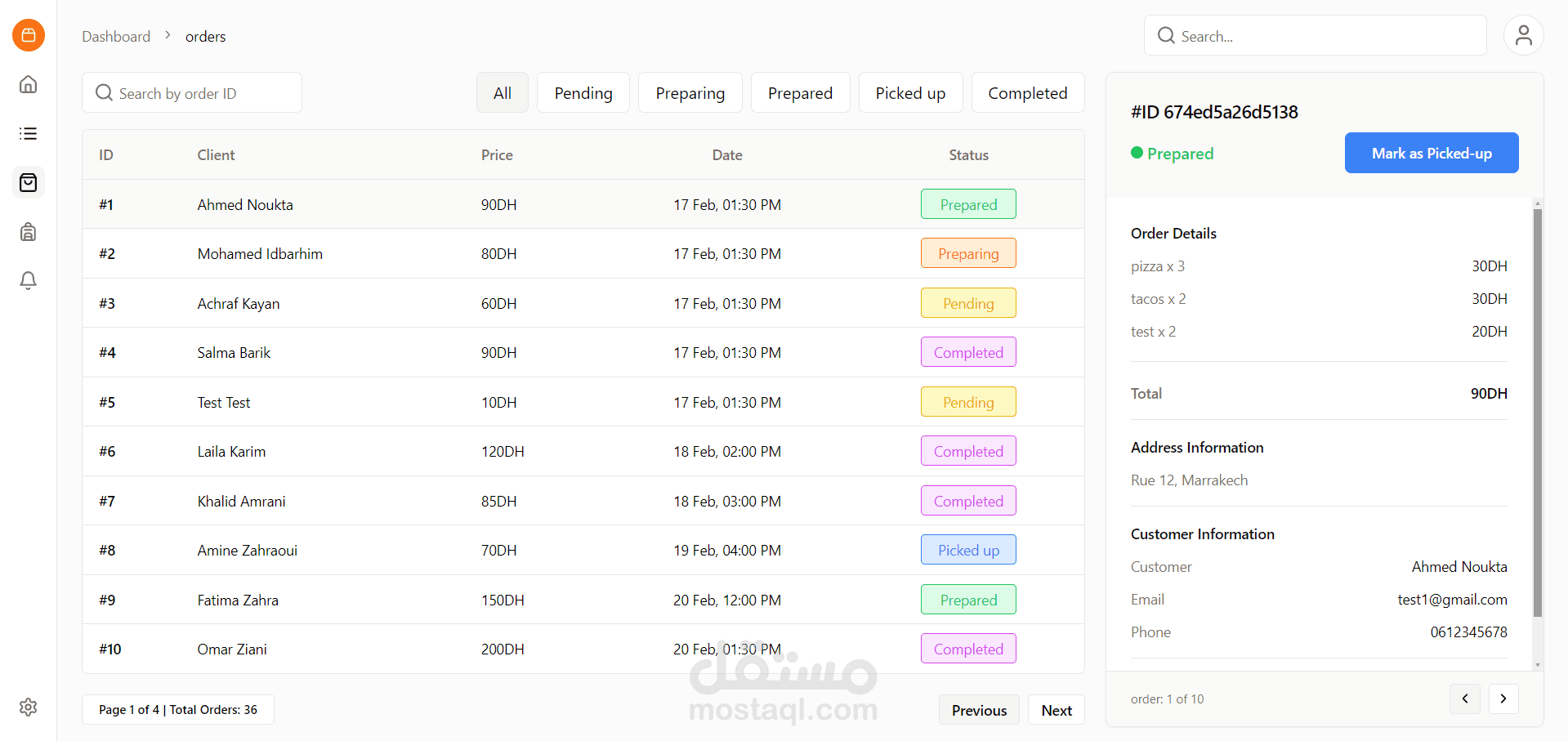Click the magnifier icon in top search
1568x741 pixels.
coord(1166,35)
